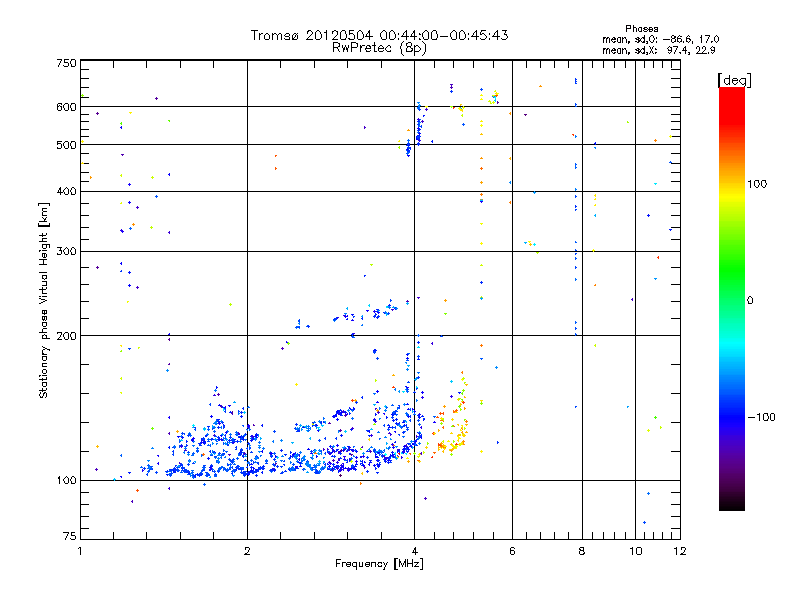
Task: Click the 'Frequency [MHz]' axis label
Action: coord(379,564)
